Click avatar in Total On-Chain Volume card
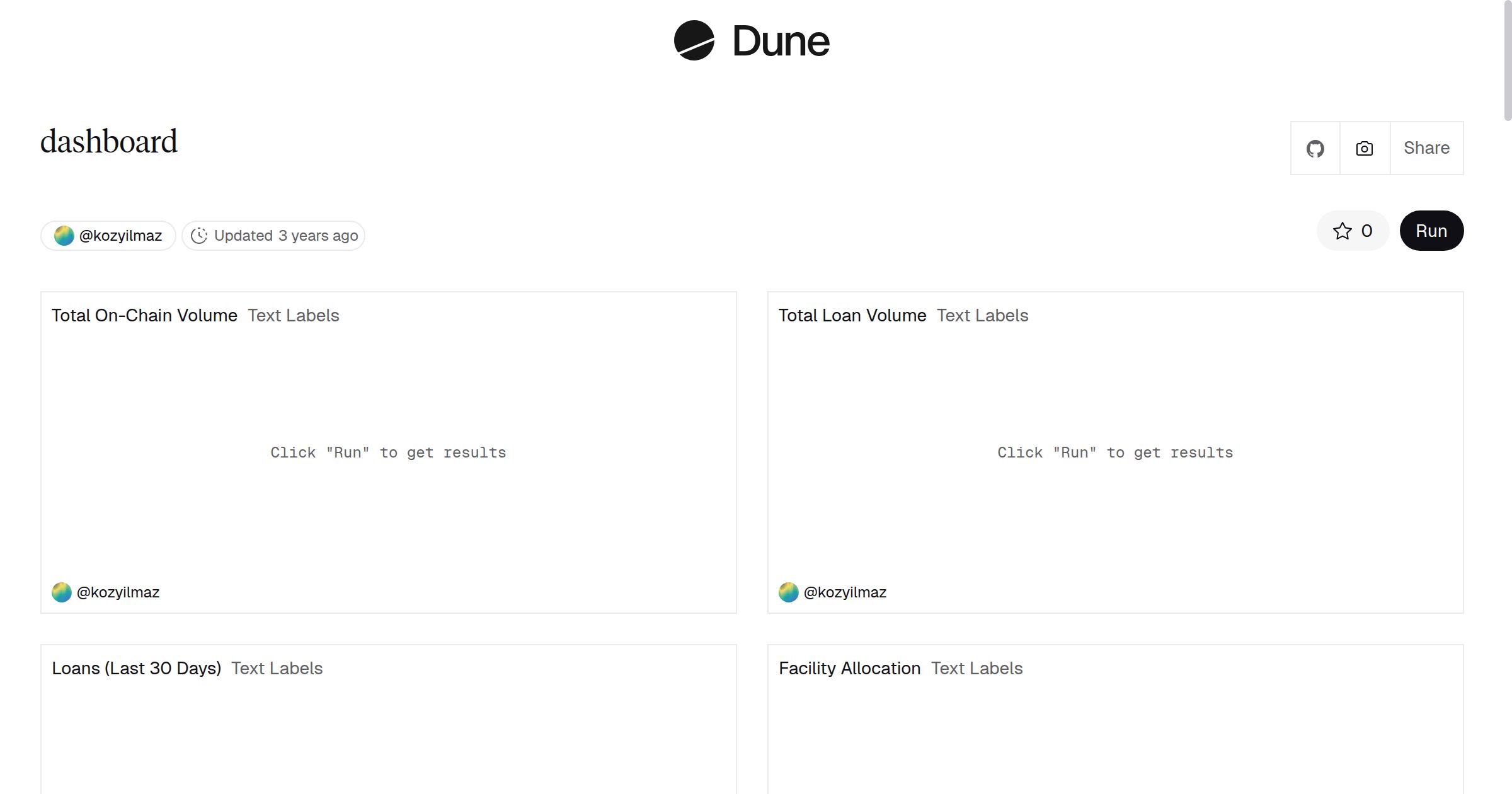 [62, 592]
